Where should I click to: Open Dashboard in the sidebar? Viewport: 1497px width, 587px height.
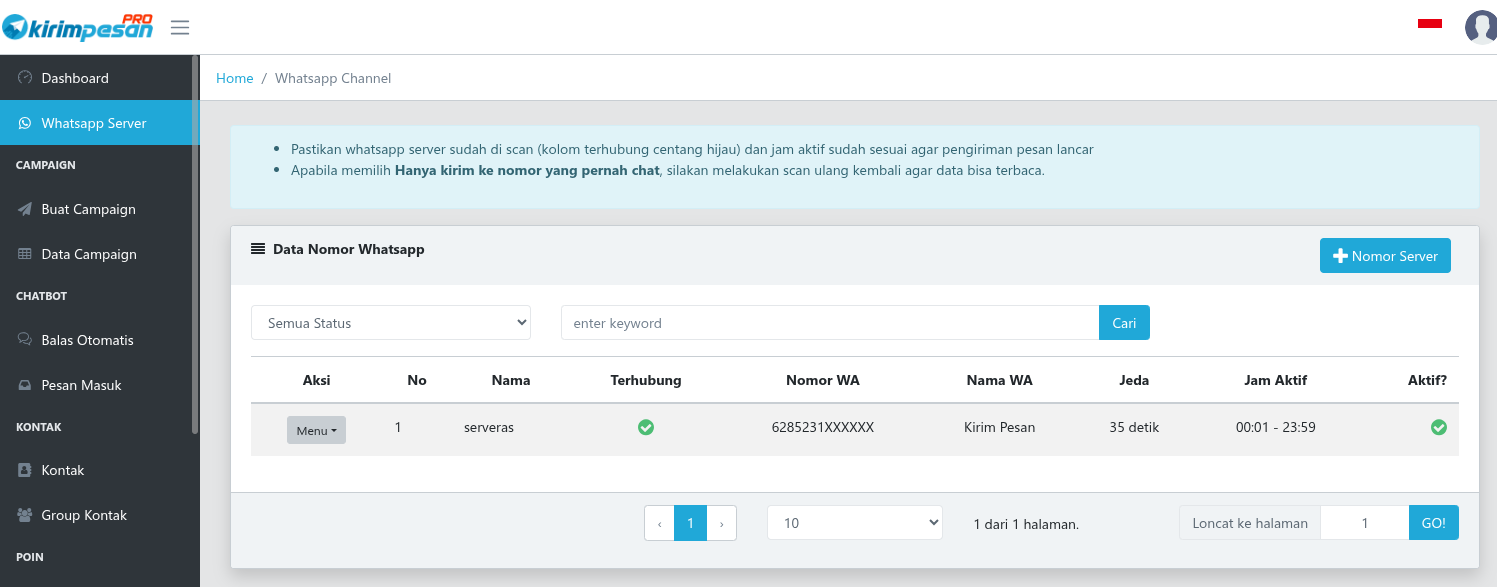coord(75,78)
